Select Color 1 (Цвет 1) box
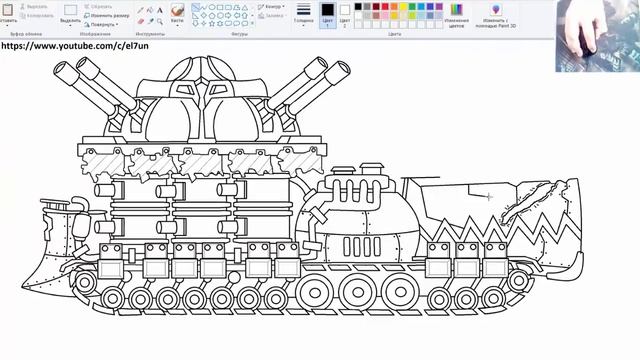This screenshot has width=640, height=360. 328,16
